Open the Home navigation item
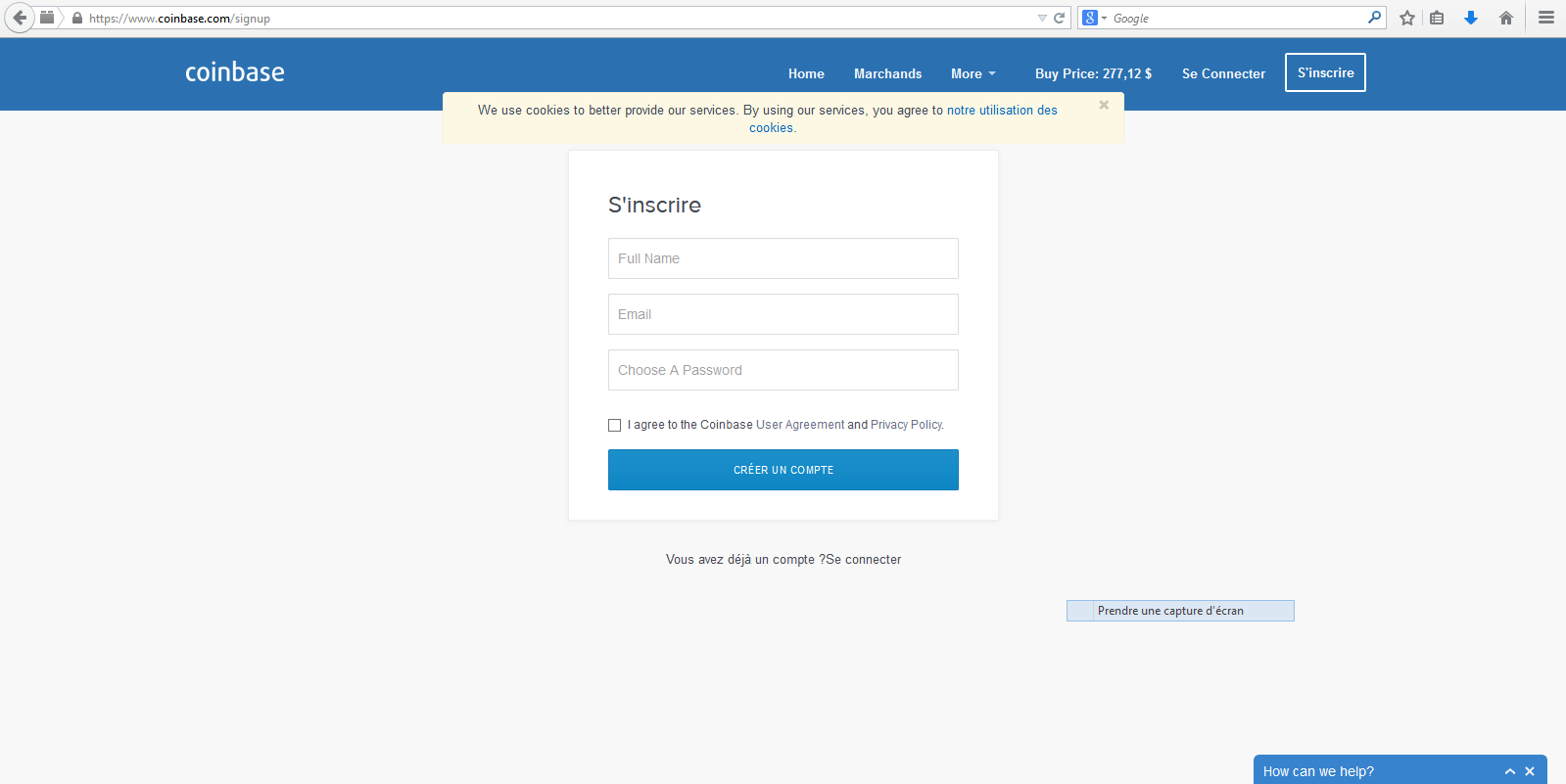 pos(806,73)
